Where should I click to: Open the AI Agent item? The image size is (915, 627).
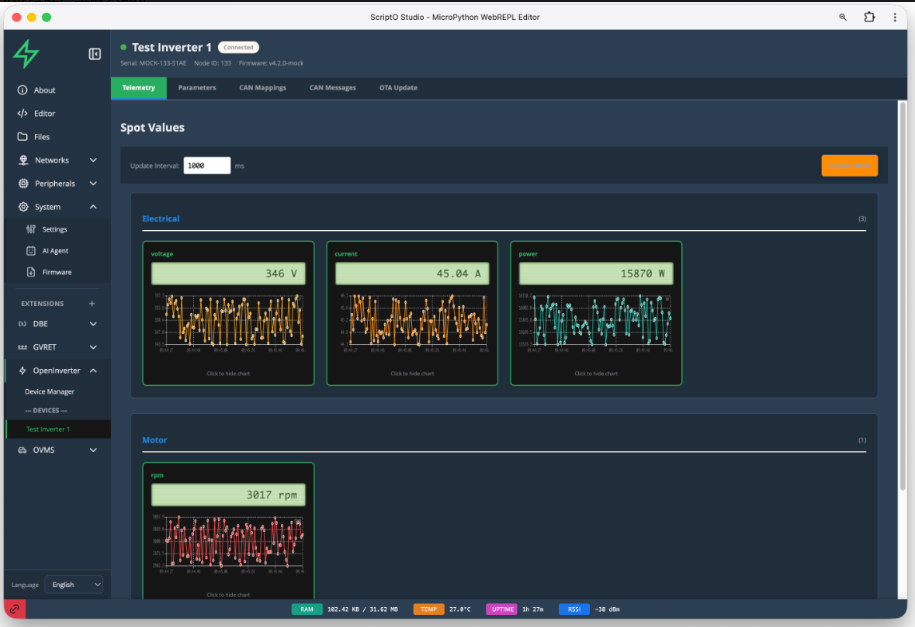54,250
